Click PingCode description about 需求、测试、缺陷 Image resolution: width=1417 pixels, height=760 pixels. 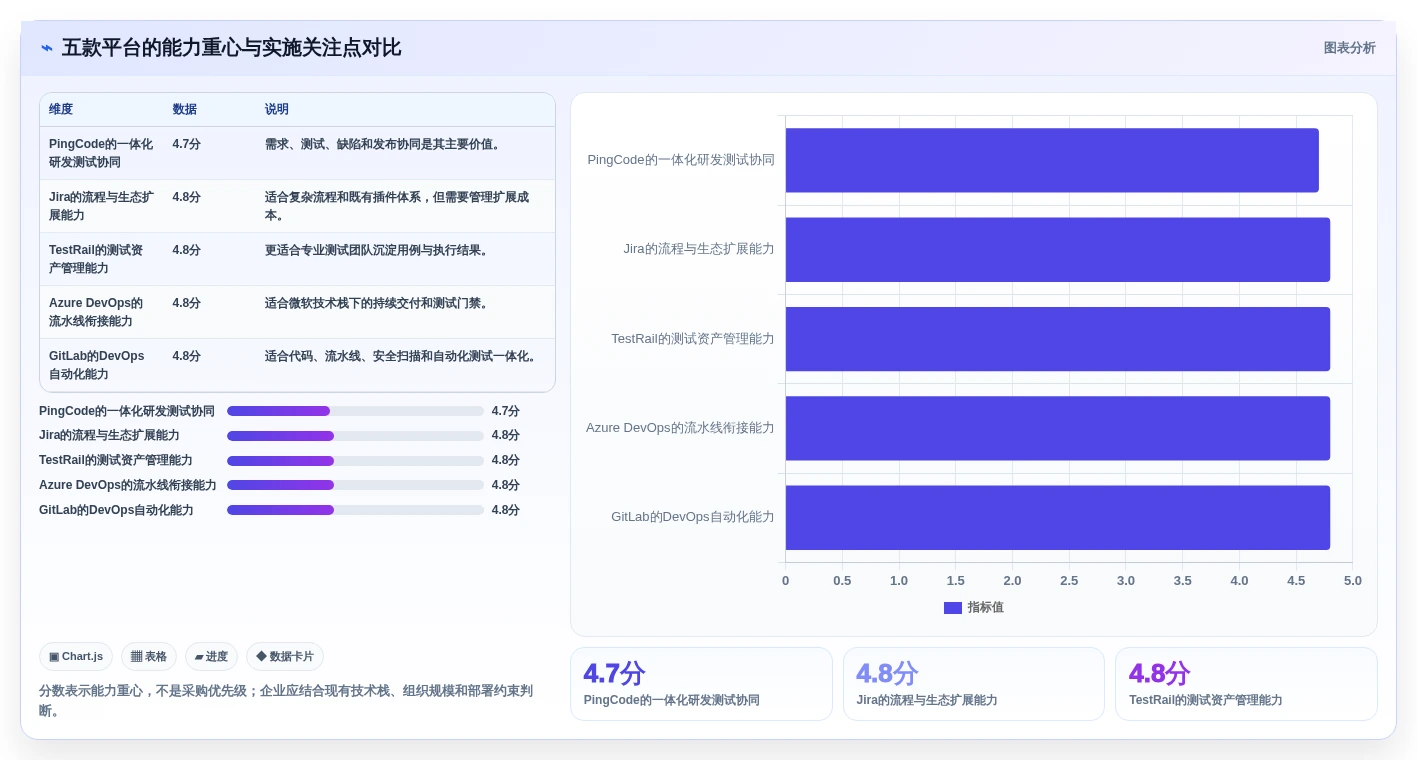(x=385, y=144)
